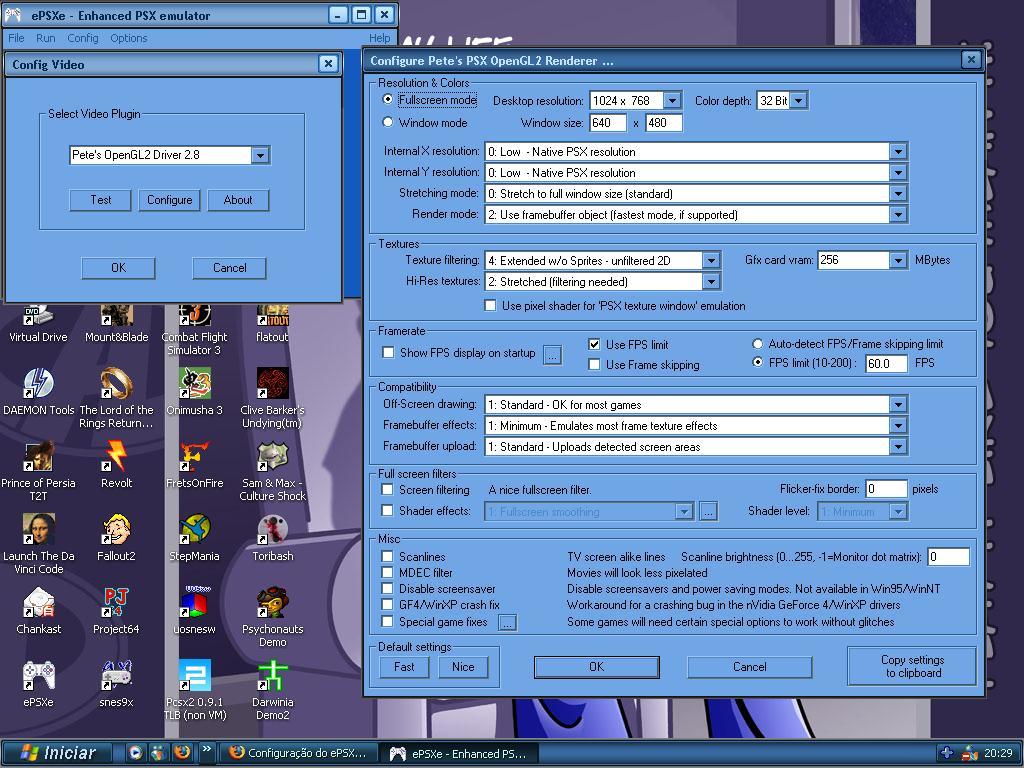Open Prince of Persia T2T shortcut
This screenshot has height=768, width=1024.
[x=39, y=472]
